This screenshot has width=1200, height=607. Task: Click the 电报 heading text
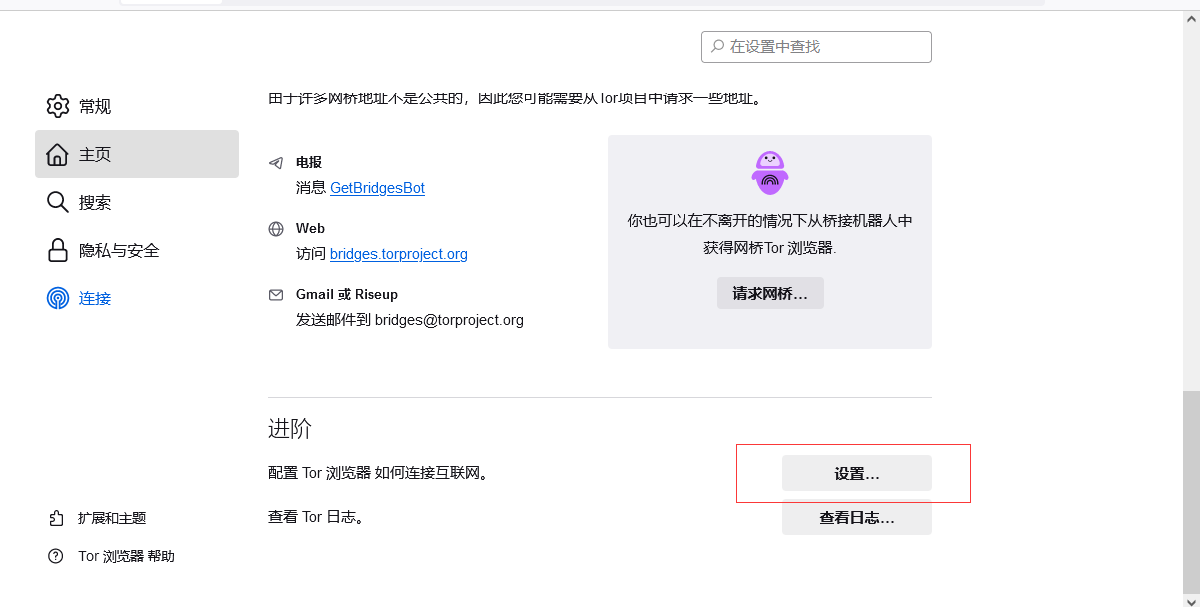coord(309,162)
